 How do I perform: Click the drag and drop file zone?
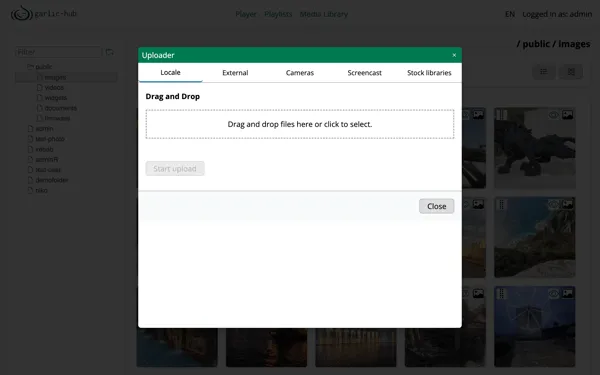tap(300, 124)
